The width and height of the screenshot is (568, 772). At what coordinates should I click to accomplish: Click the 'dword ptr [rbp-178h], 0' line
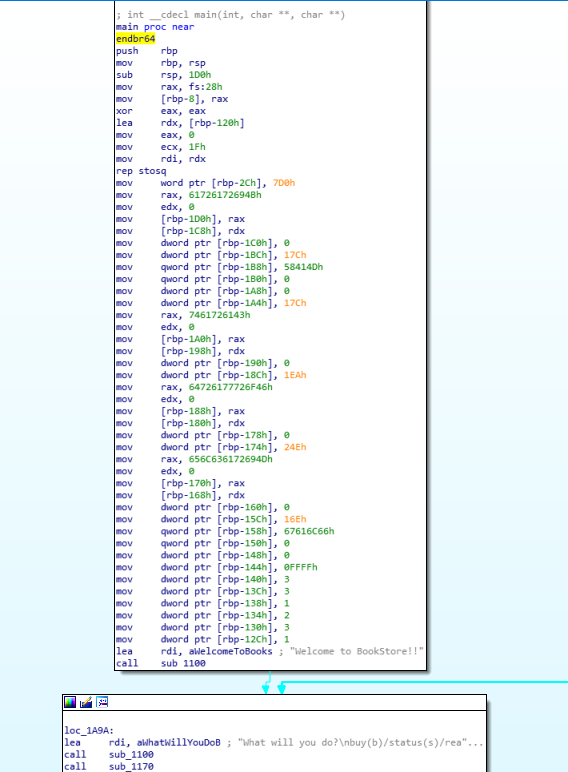pos(203,435)
